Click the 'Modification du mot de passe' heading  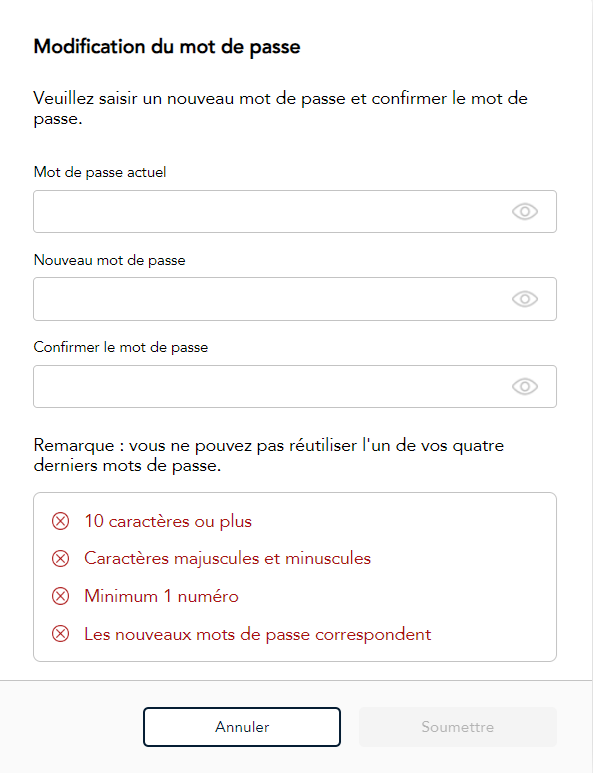pyautogui.click(x=167, y=47)
